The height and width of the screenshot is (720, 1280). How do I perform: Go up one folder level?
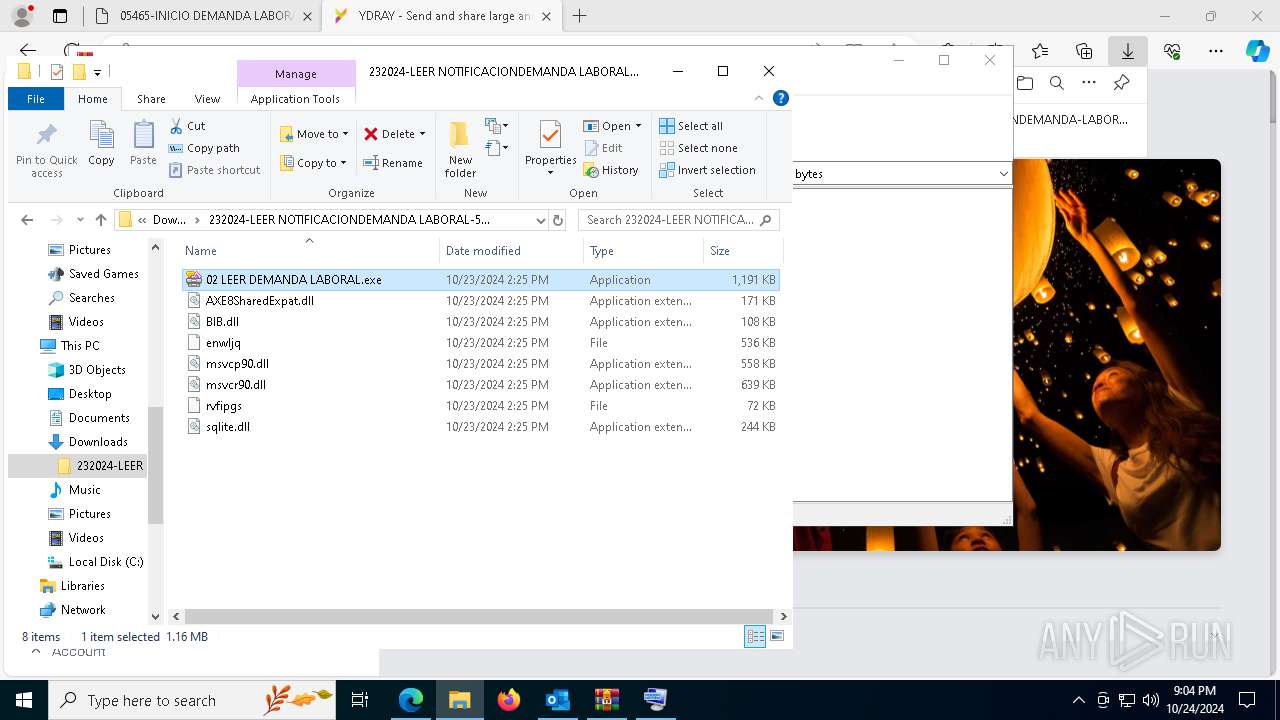click(100, 220)
